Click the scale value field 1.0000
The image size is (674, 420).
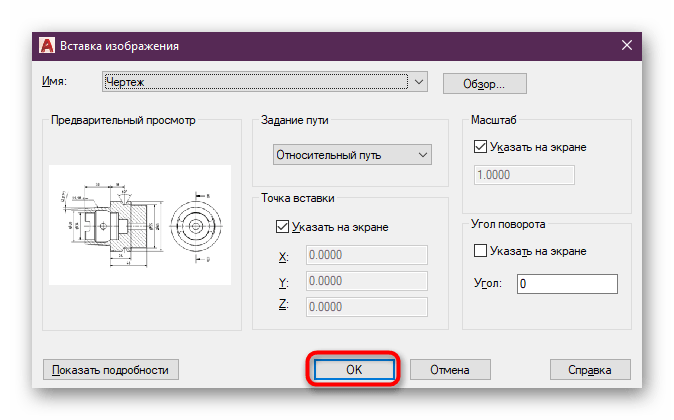tap(524, 175)
